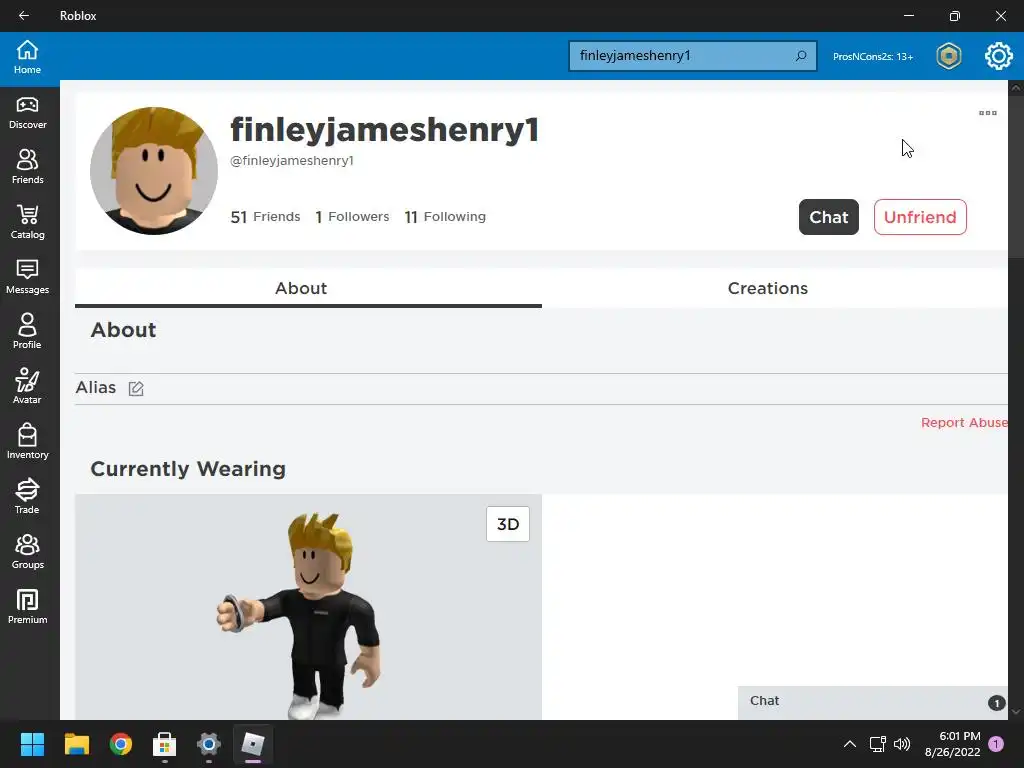Open the Groups sidebar item
The height and width of the screenshot is (768, 1024).
click(x=27, y=552)
